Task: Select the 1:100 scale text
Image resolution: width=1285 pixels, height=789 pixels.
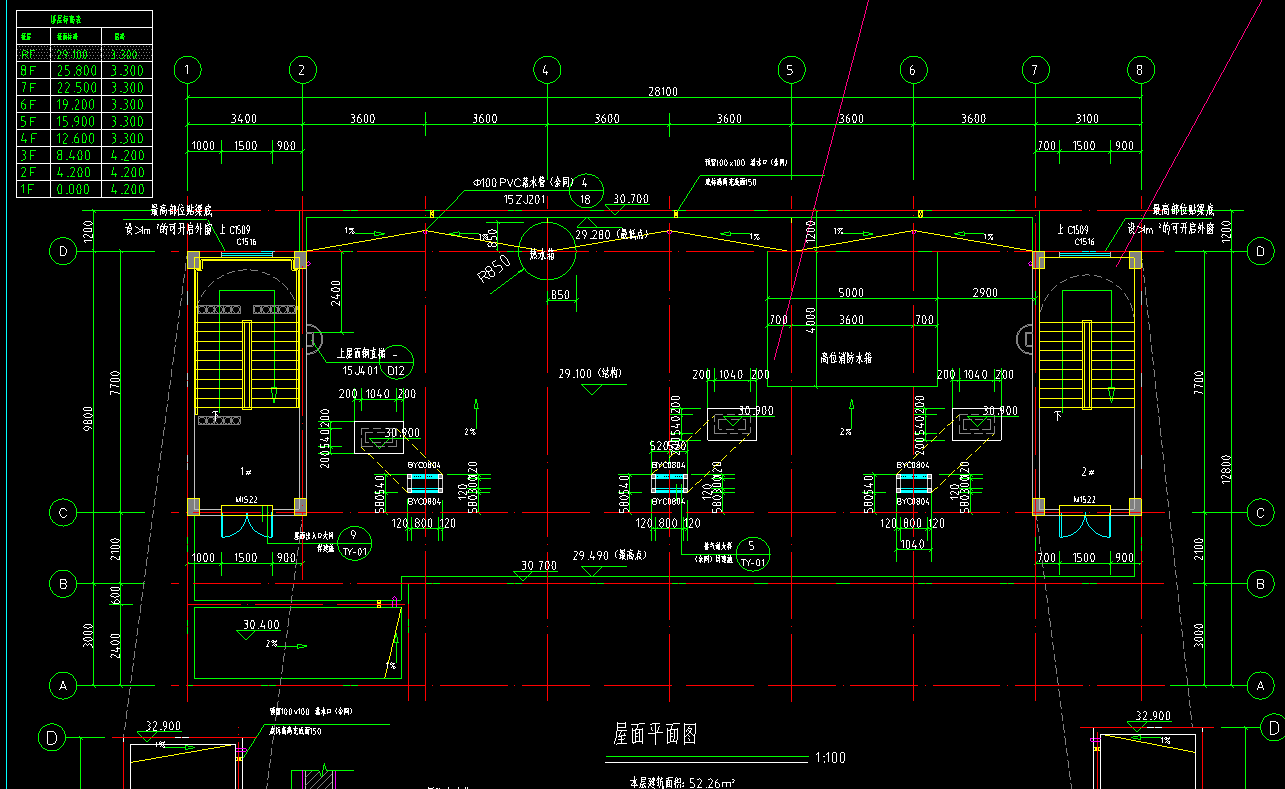Action: click(x=830, y=758)
